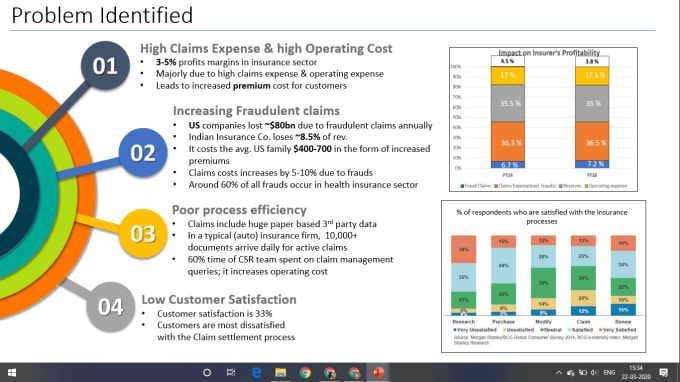Open File Explorer from taskbar
The image size is (680, 382).
click(280, 372)
